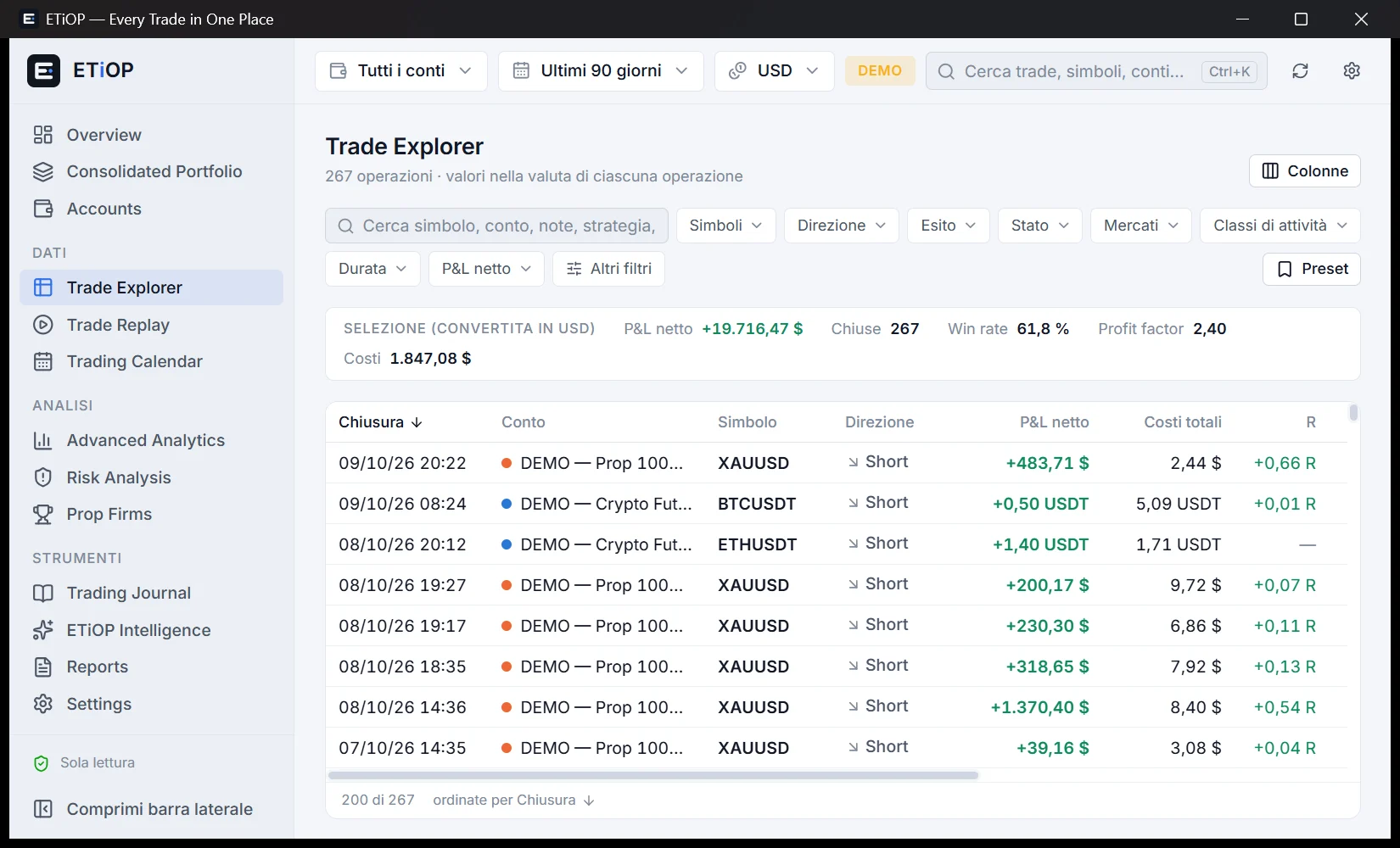Click the Sola lettura shield check icon
Image resolution: width=1400 pixels, height=848 pixels.
(41, 763)
